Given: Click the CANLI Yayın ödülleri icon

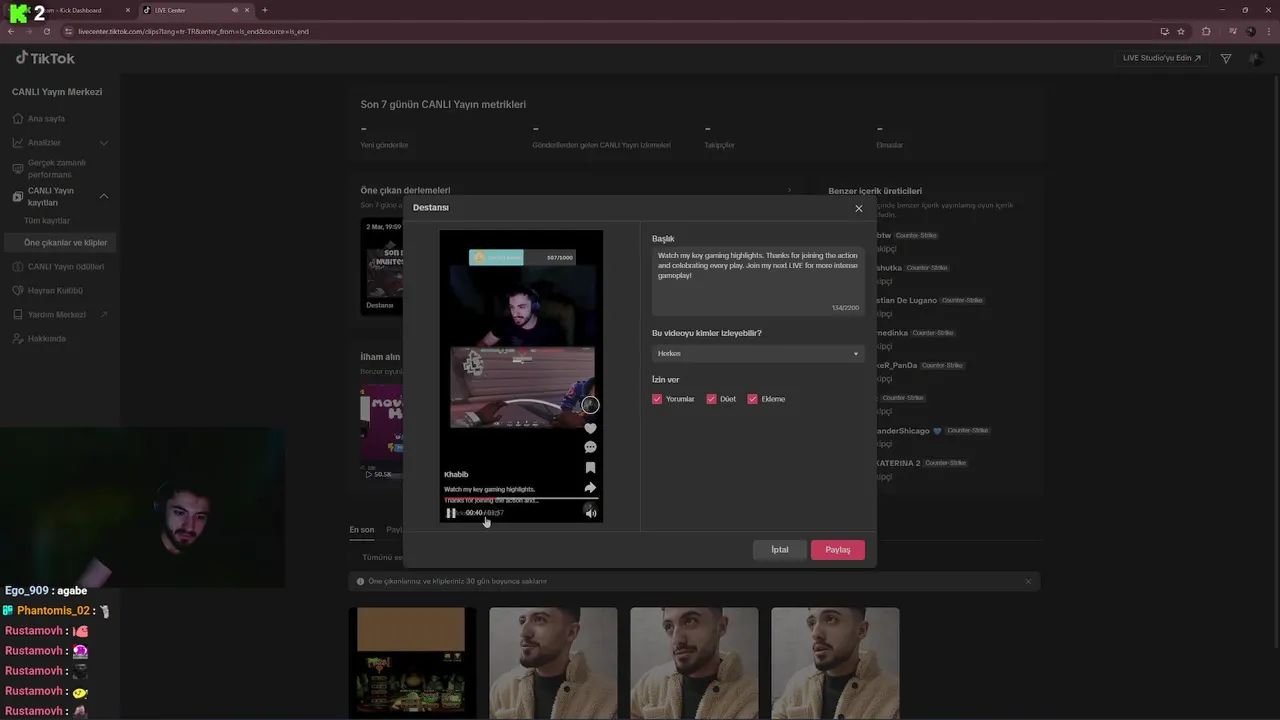Looking at the screenshot, I should [x=18, y=267].
